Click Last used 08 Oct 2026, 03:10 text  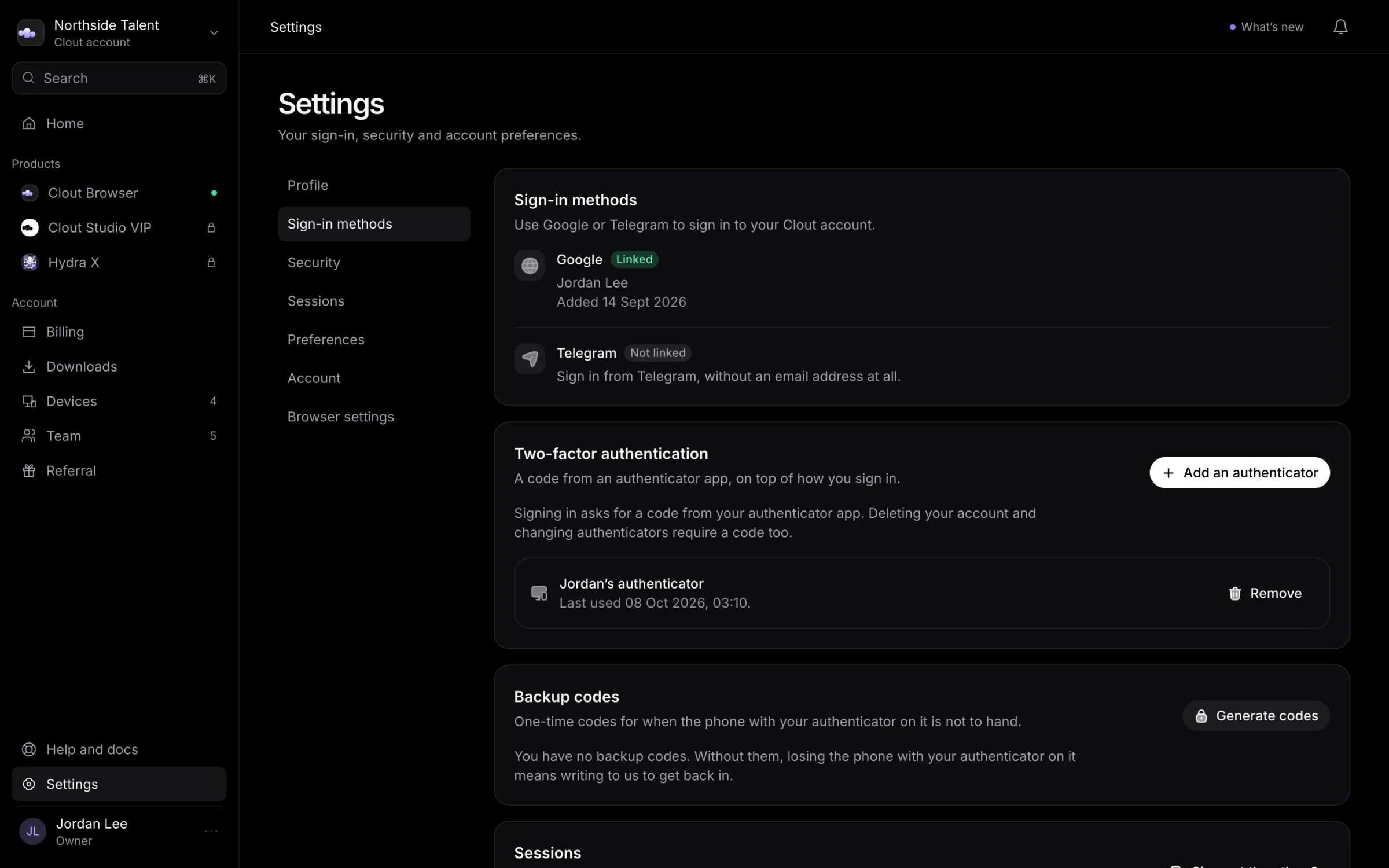655,603
